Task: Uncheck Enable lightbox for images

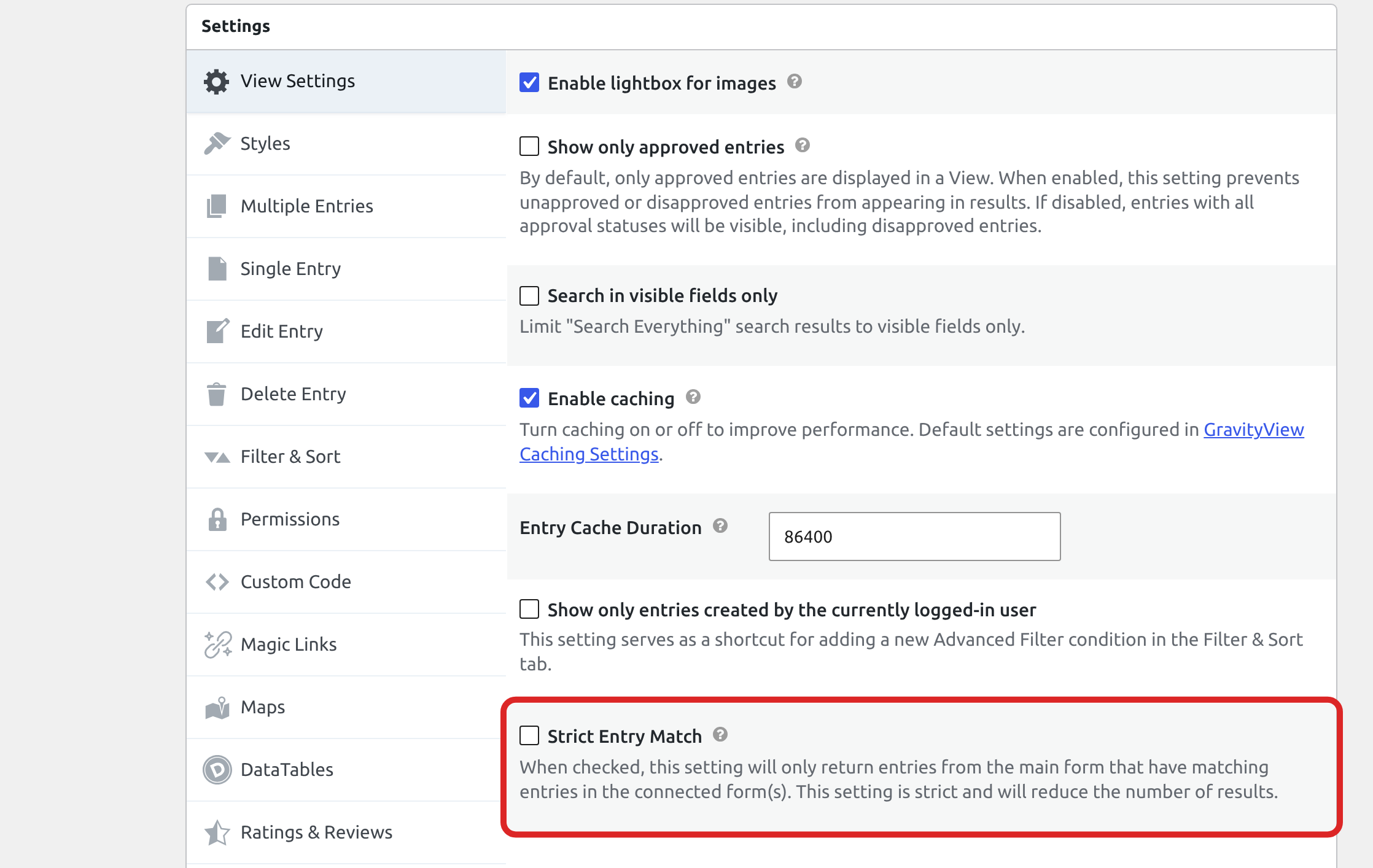Action: point(529,82)
